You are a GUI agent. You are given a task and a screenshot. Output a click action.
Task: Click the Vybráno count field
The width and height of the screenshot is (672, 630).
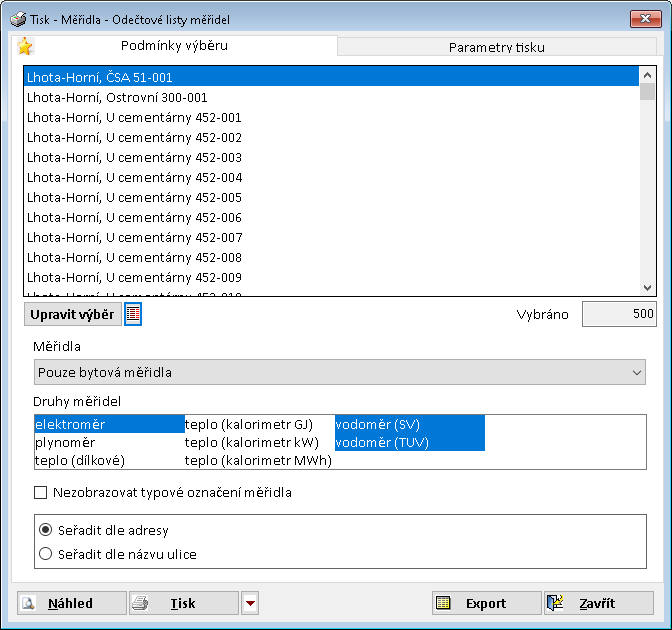click(x=618, y=315)
